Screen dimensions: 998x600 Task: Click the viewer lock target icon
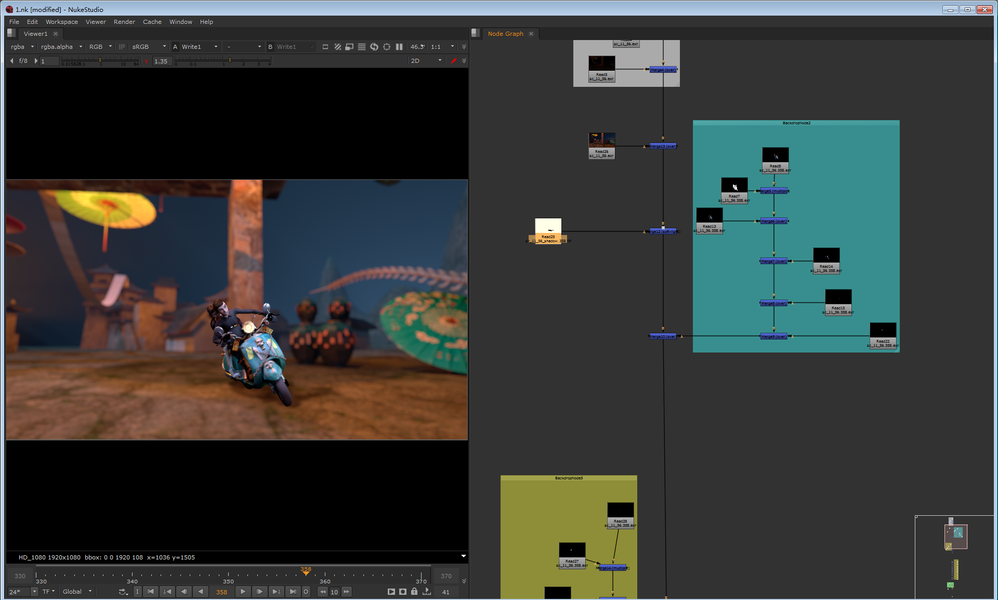pos(386,46)
